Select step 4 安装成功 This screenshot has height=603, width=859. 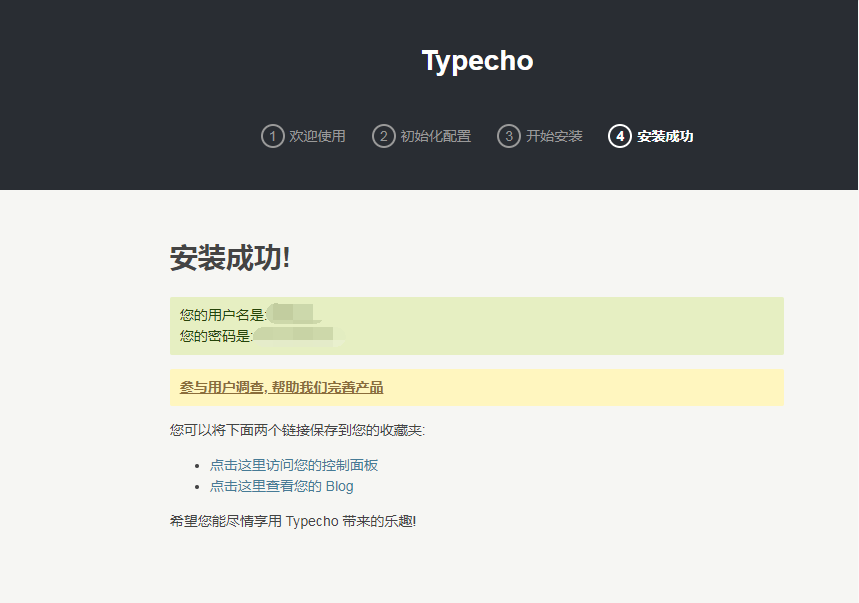point(651,136)
